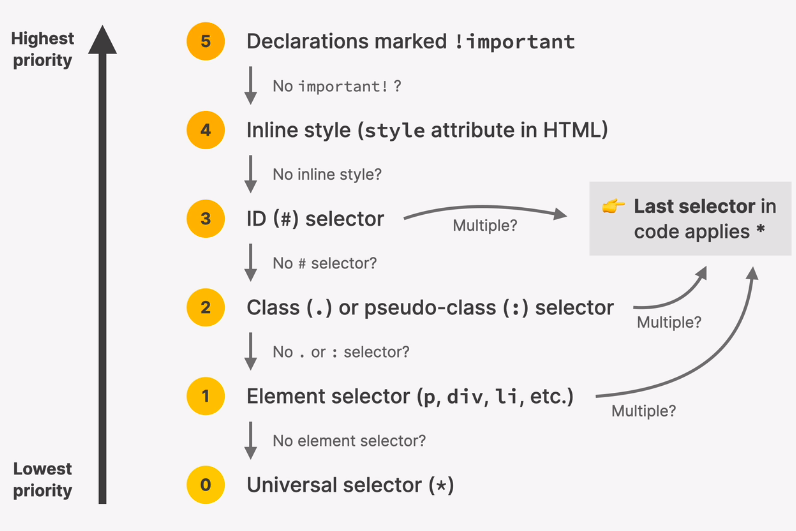Click the 'ID (#) selector' text
The height and width of the screenshot is (531, 796).
[x=315, y=219]
